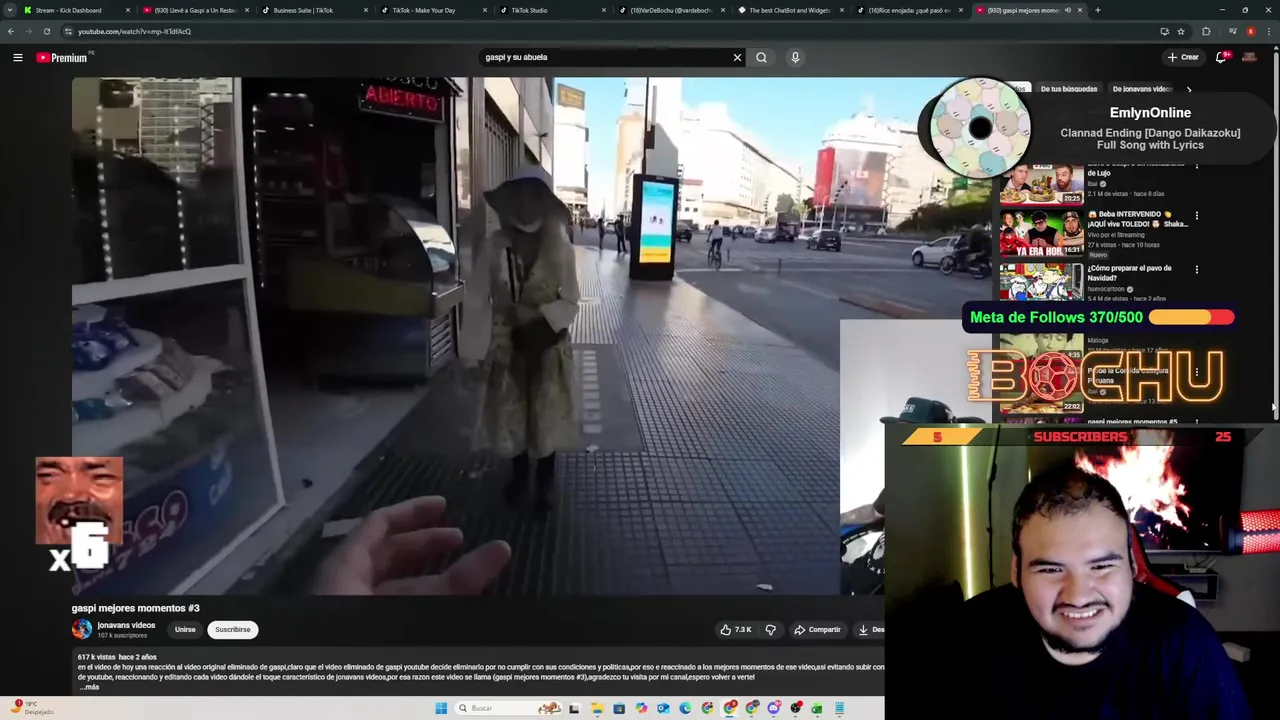This screenshot has height=720, width=1280.
Task: Expand the description with ...más
Action: (x=89, y=687)
